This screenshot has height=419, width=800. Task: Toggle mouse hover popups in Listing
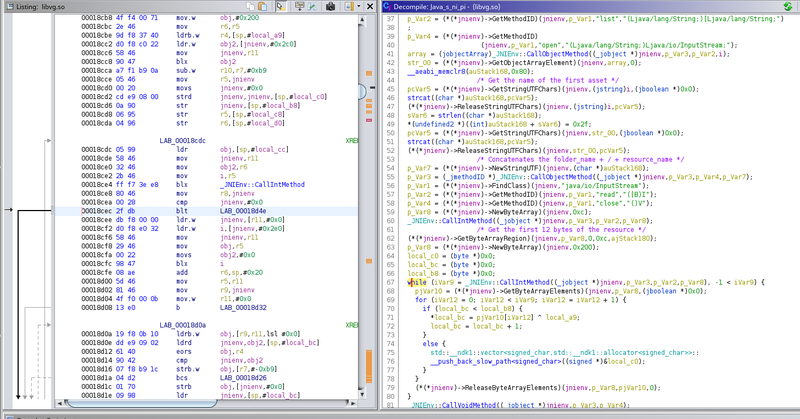pyautogui.click(x=281, y=7)
